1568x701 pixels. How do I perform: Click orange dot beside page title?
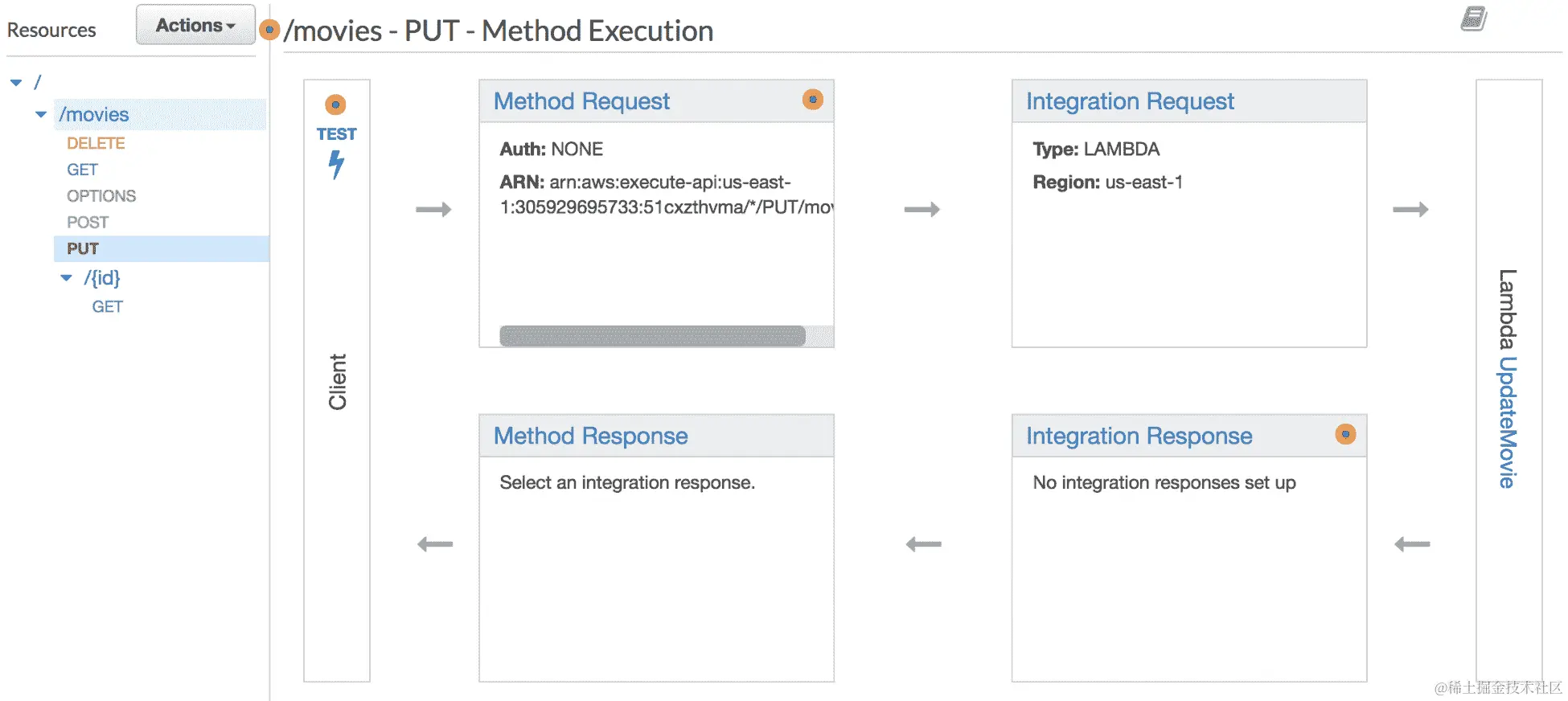pyautogui.click(x=270, y=31)
